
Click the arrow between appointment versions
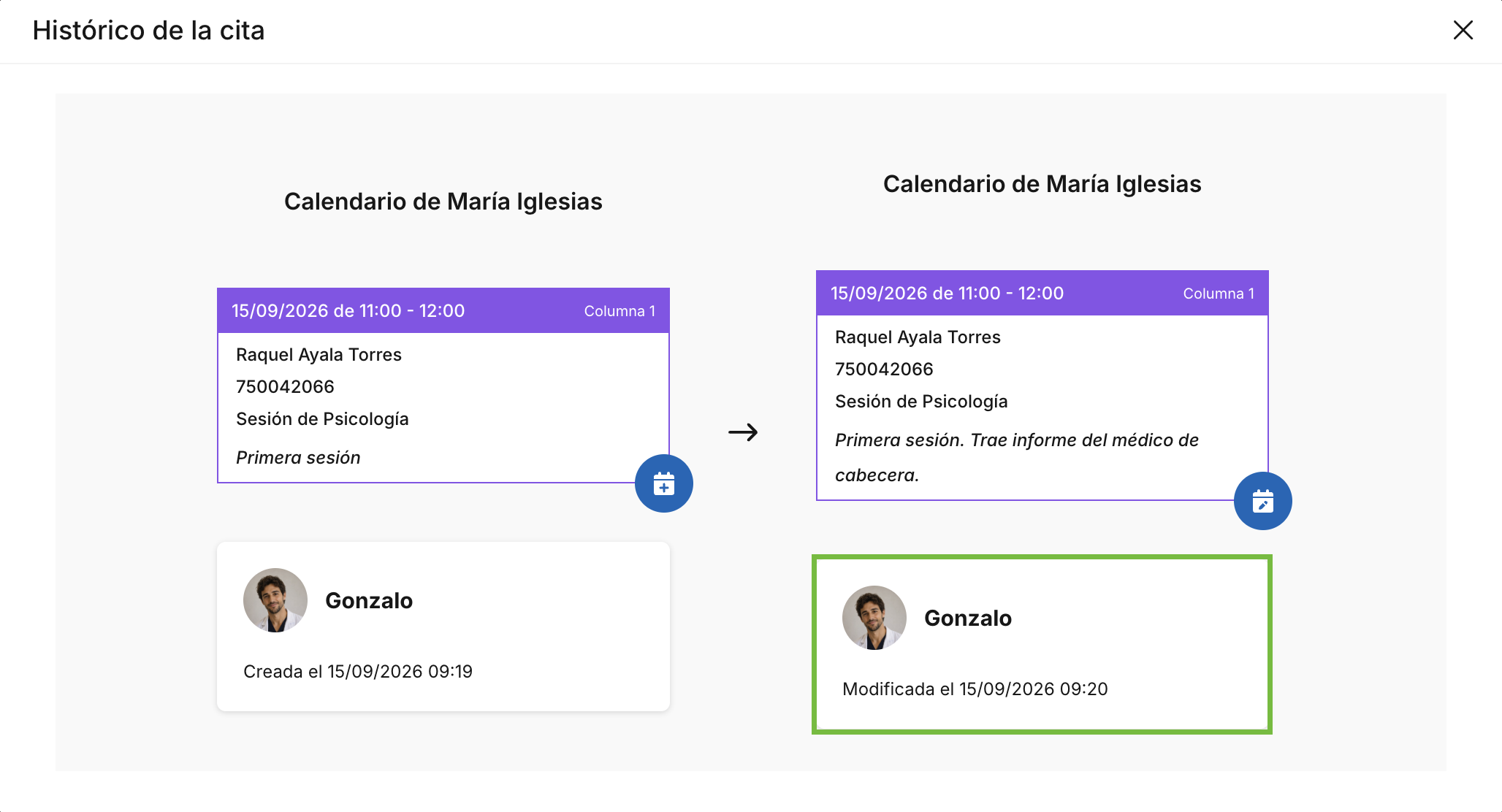click(x=743, y=432)
